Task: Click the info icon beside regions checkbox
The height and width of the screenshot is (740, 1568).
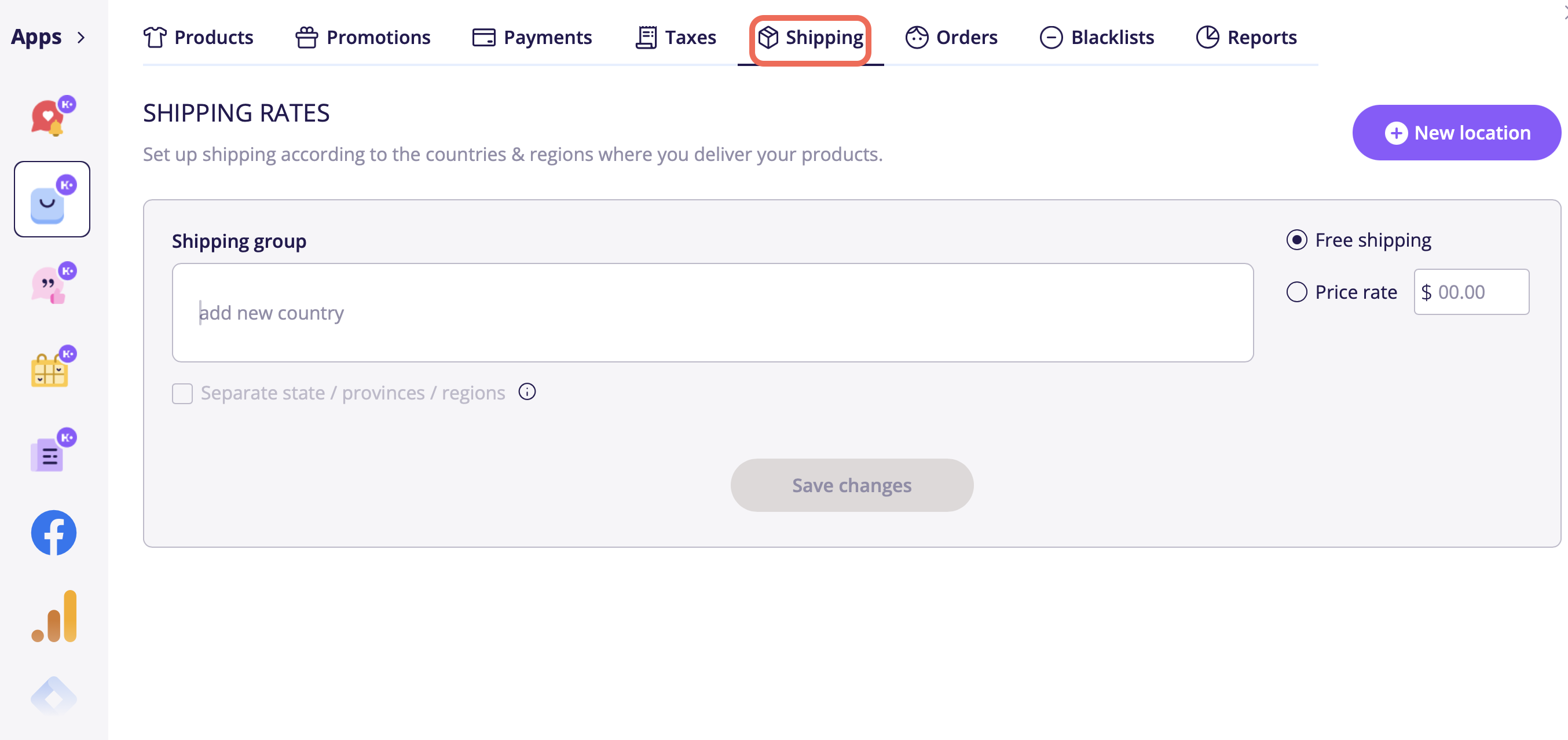Action: 527,392
